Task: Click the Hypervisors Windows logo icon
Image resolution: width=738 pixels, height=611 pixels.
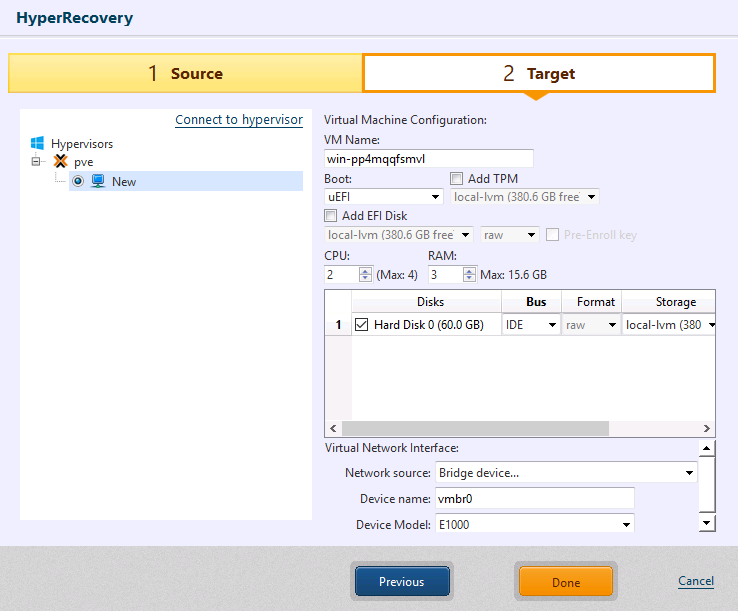Action: (x=38, y=143)
